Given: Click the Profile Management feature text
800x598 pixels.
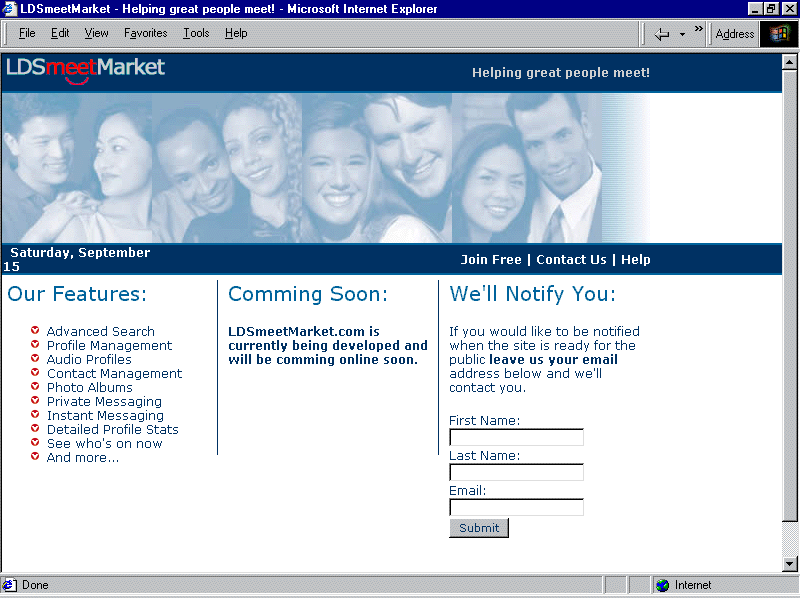Looking at the screenshot, I should coord(110,345).
